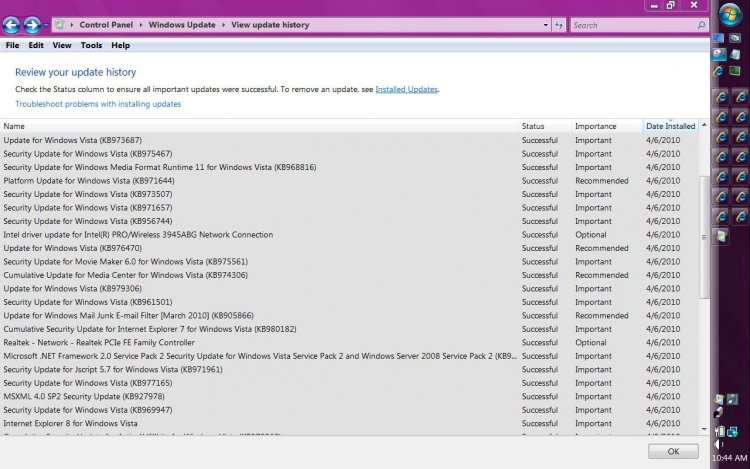The image size is (750, 469).
Task: Sort by the Name column header
Action: click(259, 126)
